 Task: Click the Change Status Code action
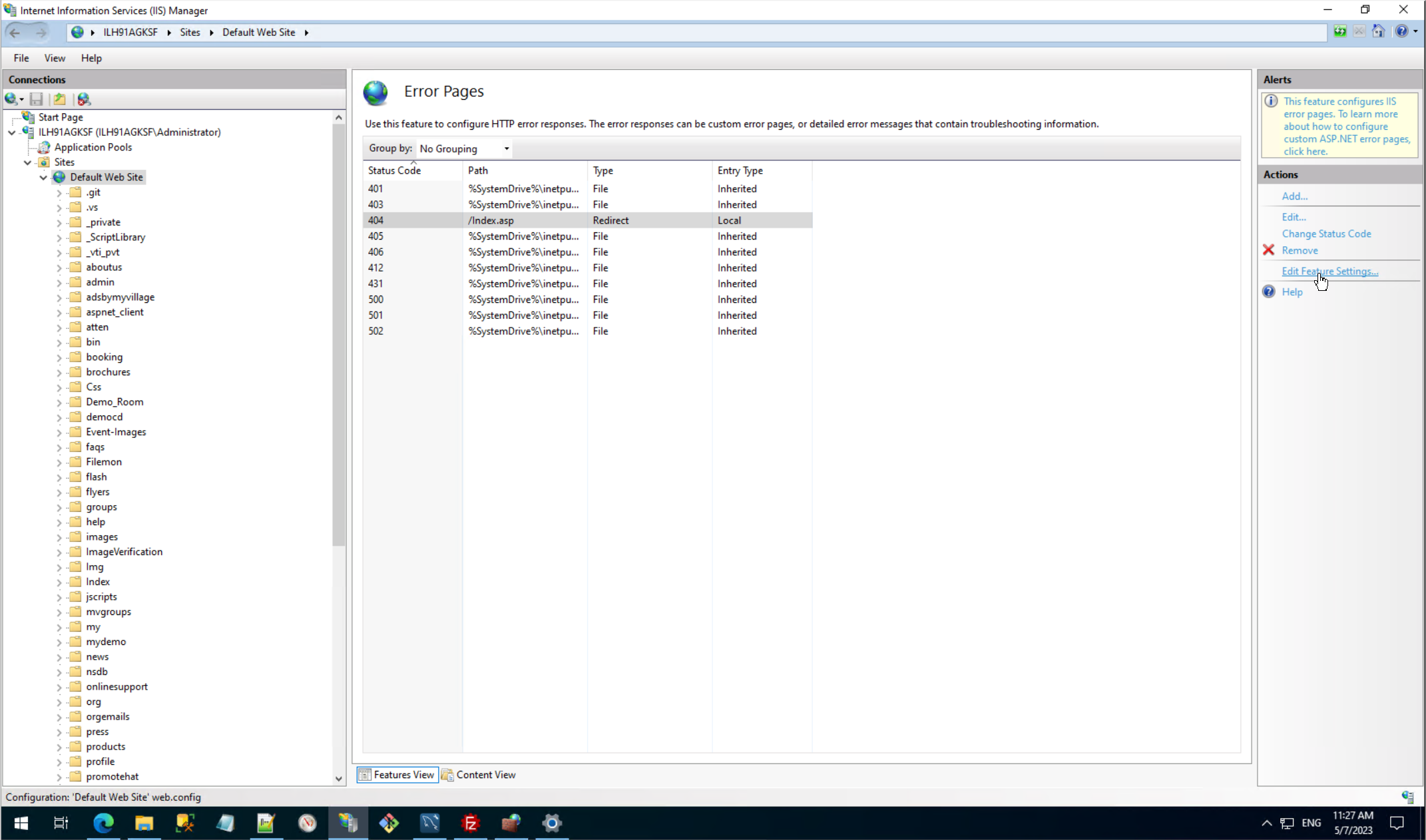click(x=1326, y=234)
